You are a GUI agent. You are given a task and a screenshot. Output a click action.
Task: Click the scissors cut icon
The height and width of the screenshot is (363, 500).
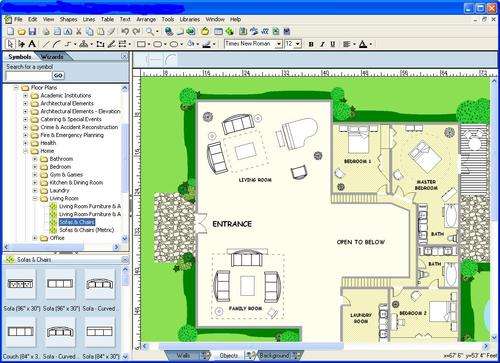tap(79, 32)
